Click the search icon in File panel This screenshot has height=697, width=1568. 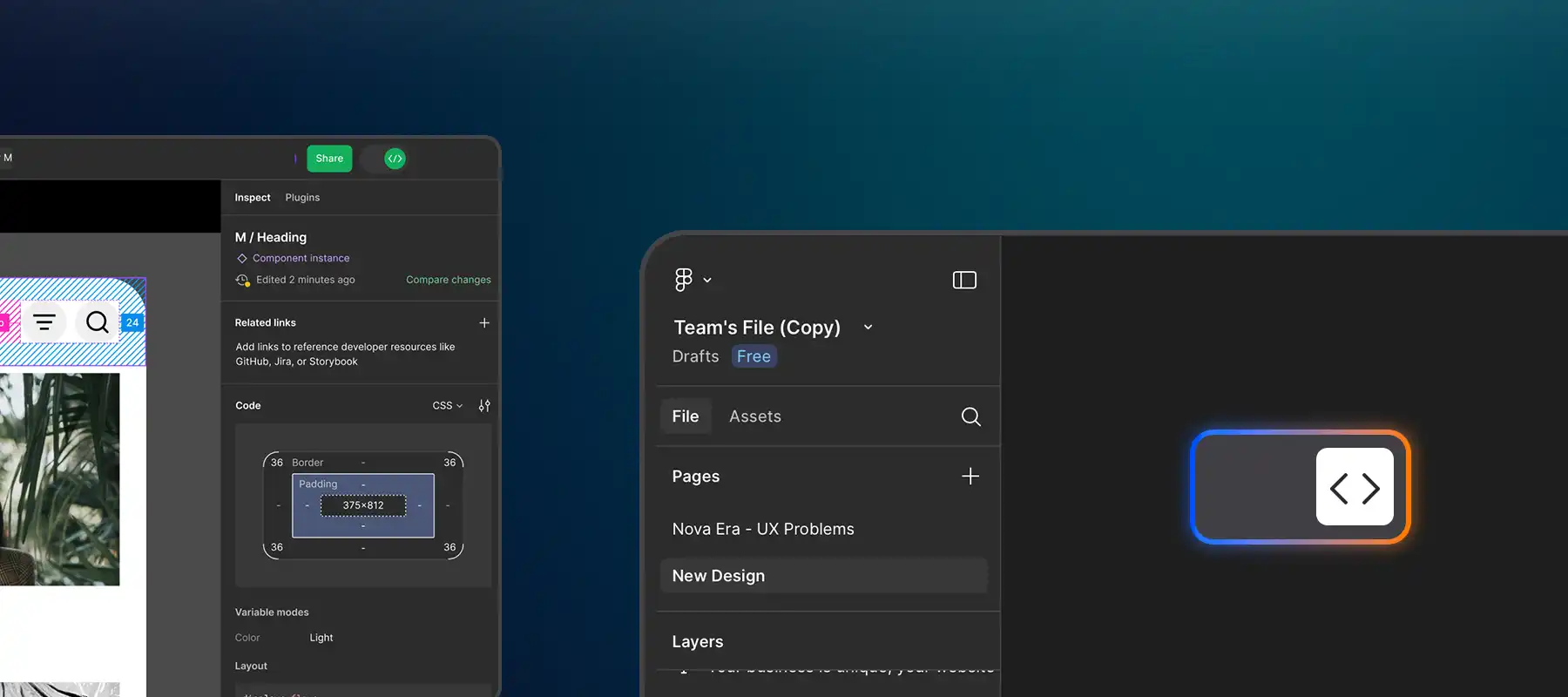(971, 416)
